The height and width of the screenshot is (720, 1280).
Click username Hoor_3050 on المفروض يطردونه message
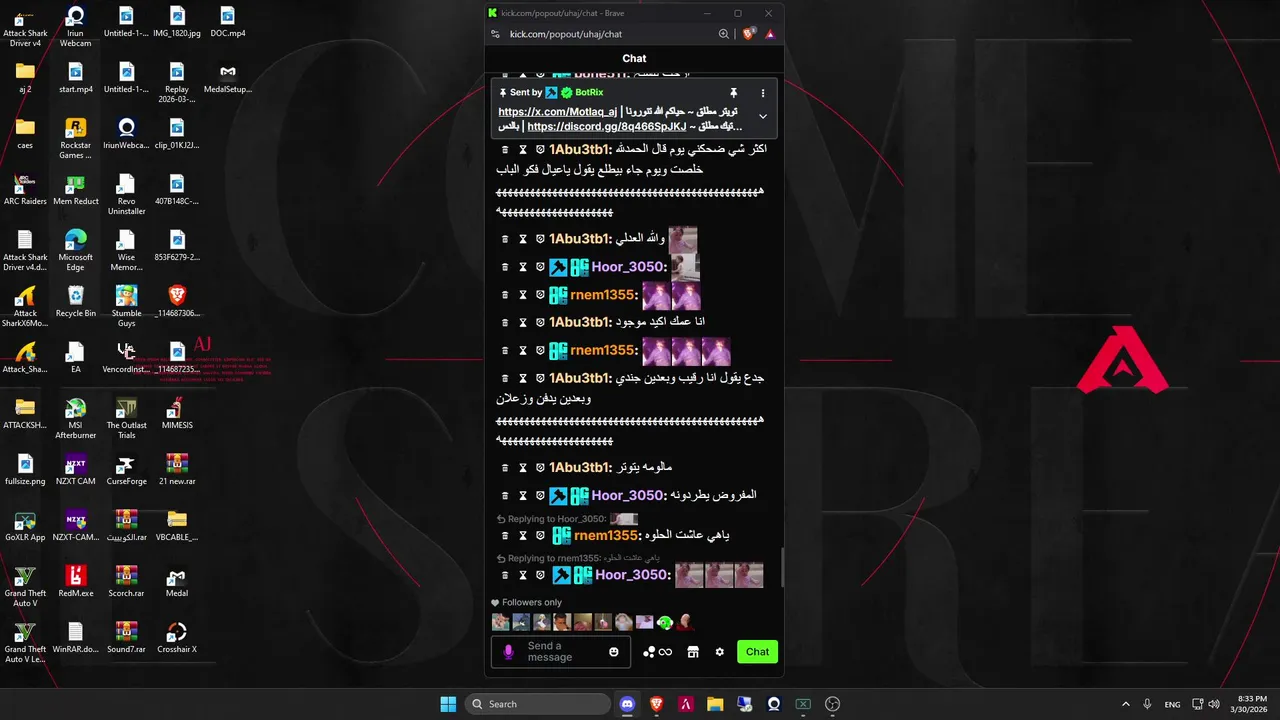point(629,495)
